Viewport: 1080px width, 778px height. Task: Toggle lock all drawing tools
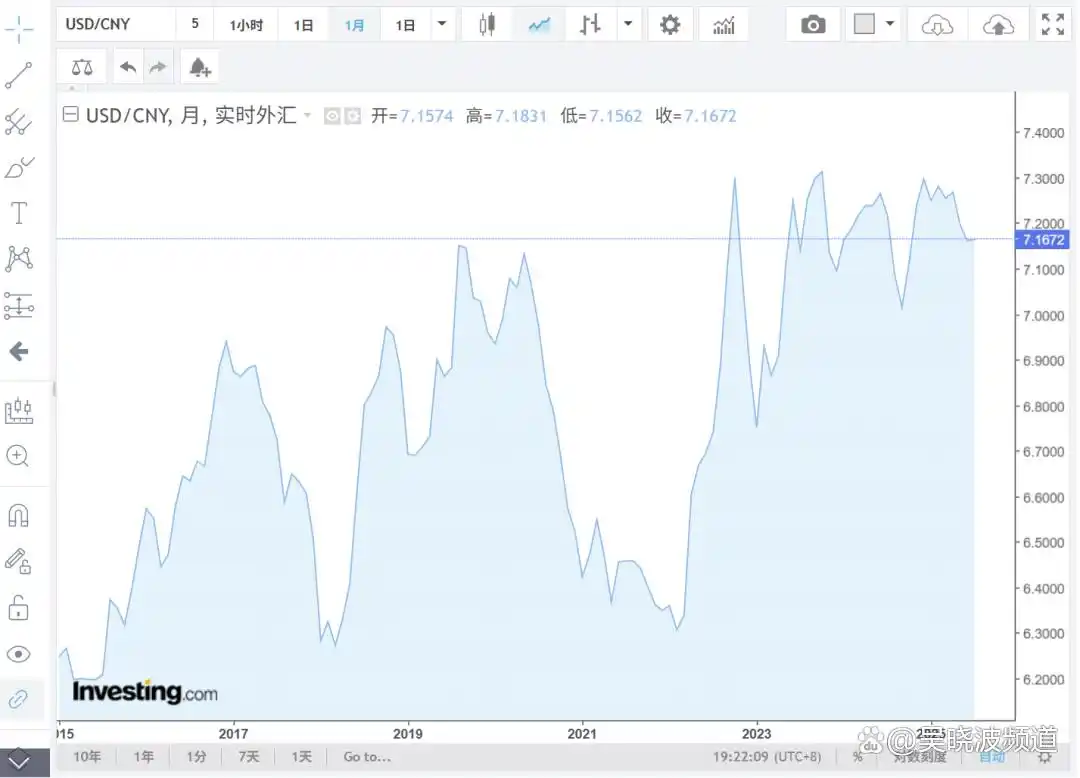pos(19,607)
